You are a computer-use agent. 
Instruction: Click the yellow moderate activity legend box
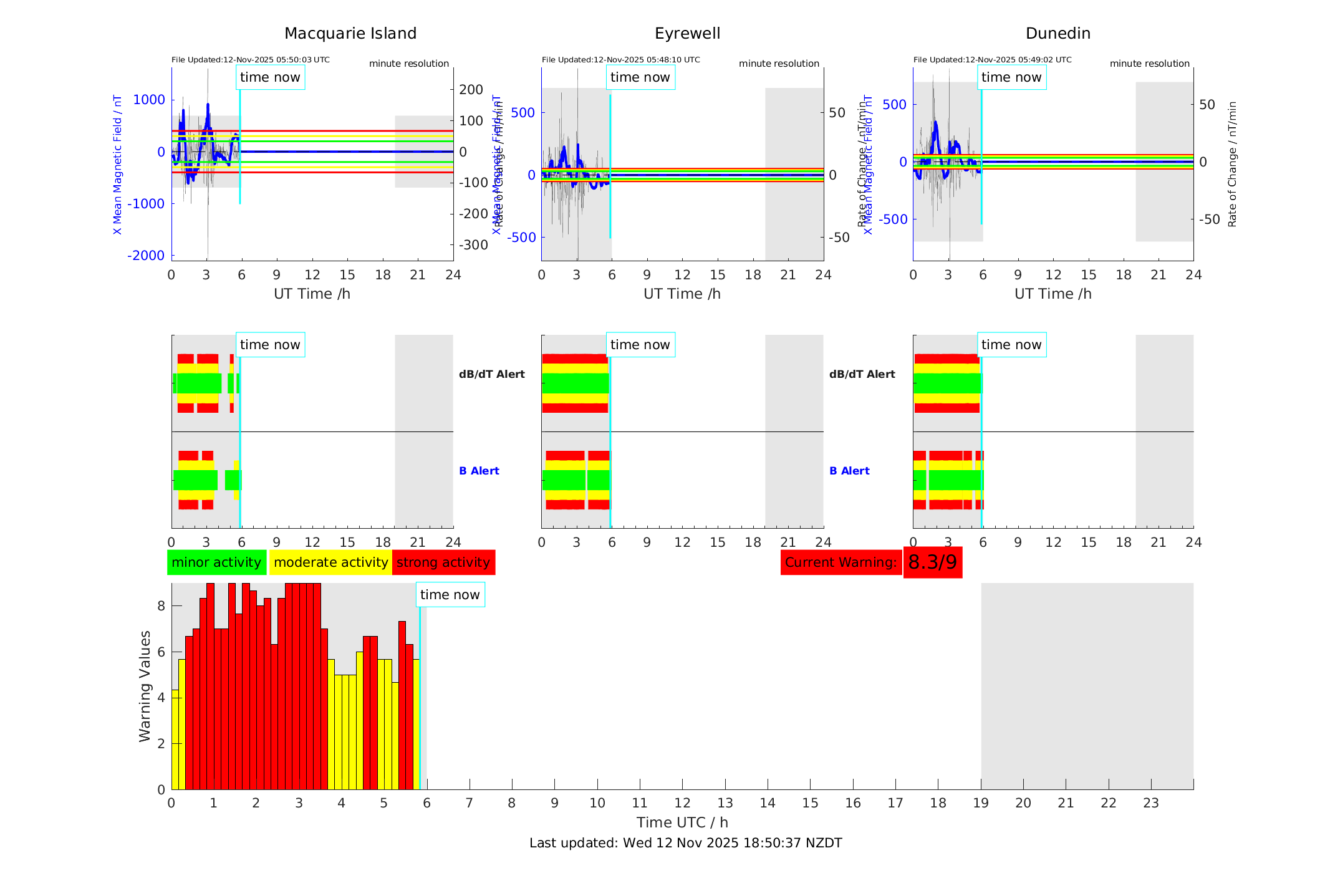pyautogui.click(x=330, y=562)
